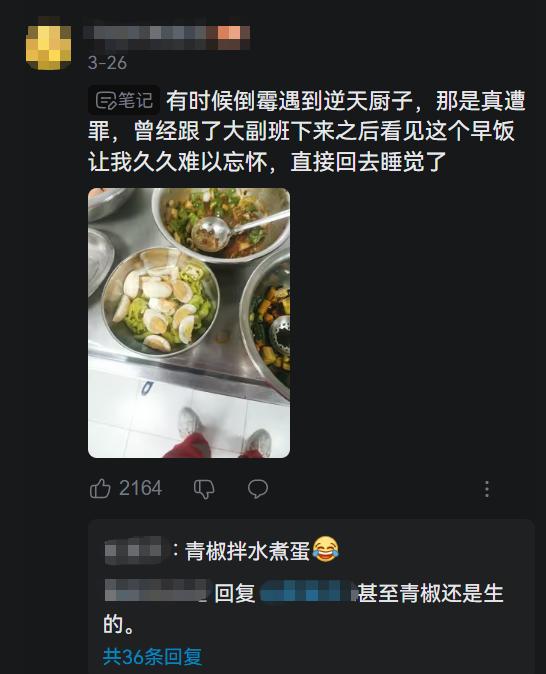The image size is (546, 674).
Task: Like the comment with the thumbs-up icon
Action: pos(100,489)
